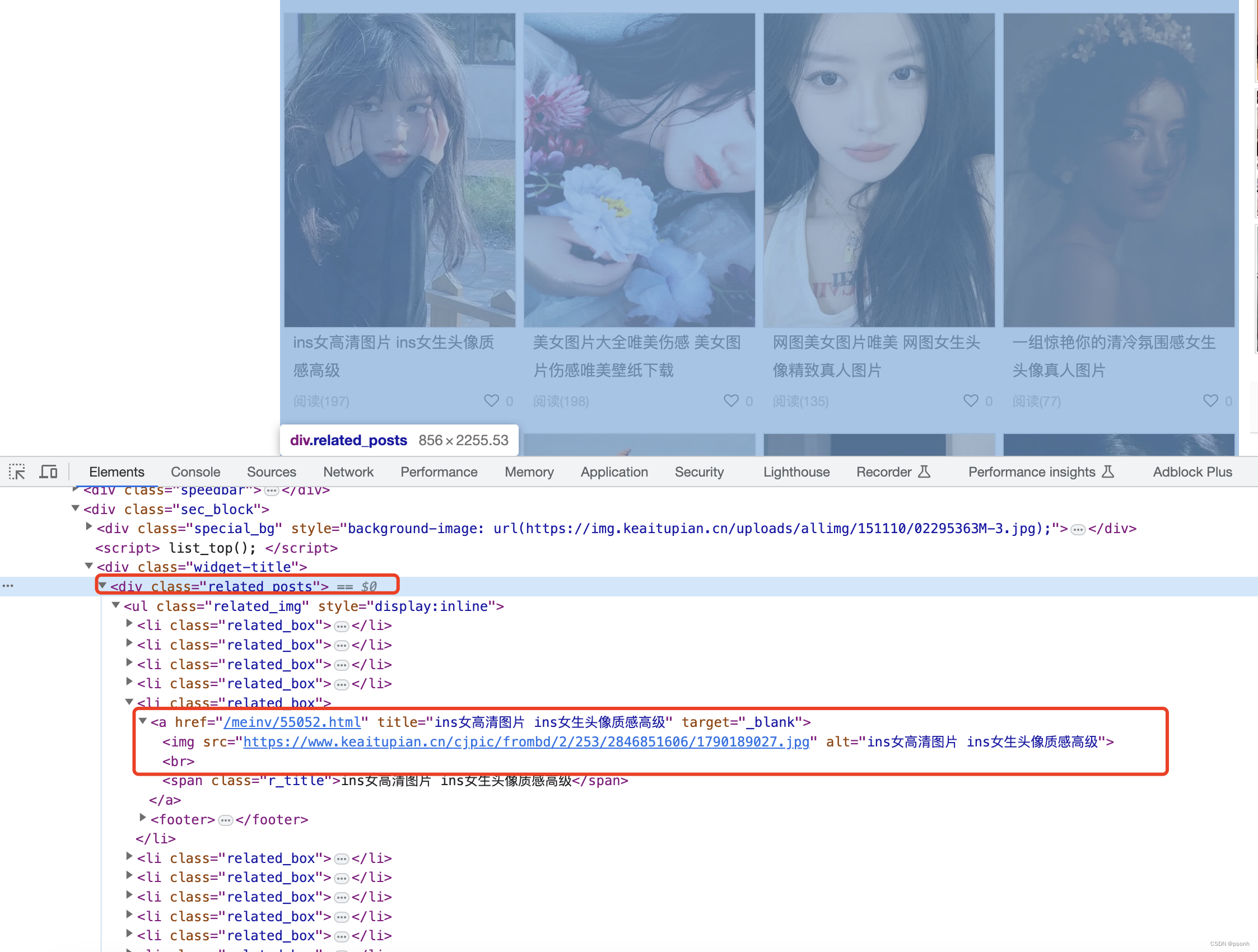Click the 美女图片大全唯美伤感 flower thumbnail

639,170
